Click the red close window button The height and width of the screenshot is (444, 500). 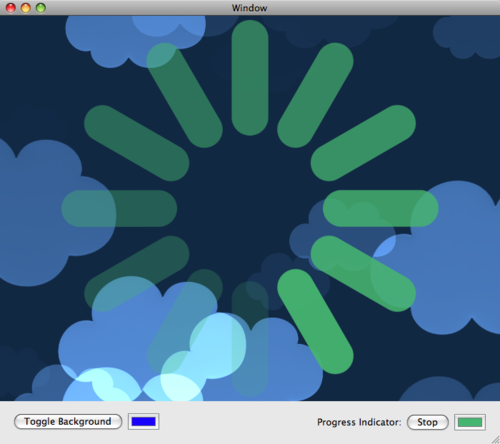pos(11,8)
